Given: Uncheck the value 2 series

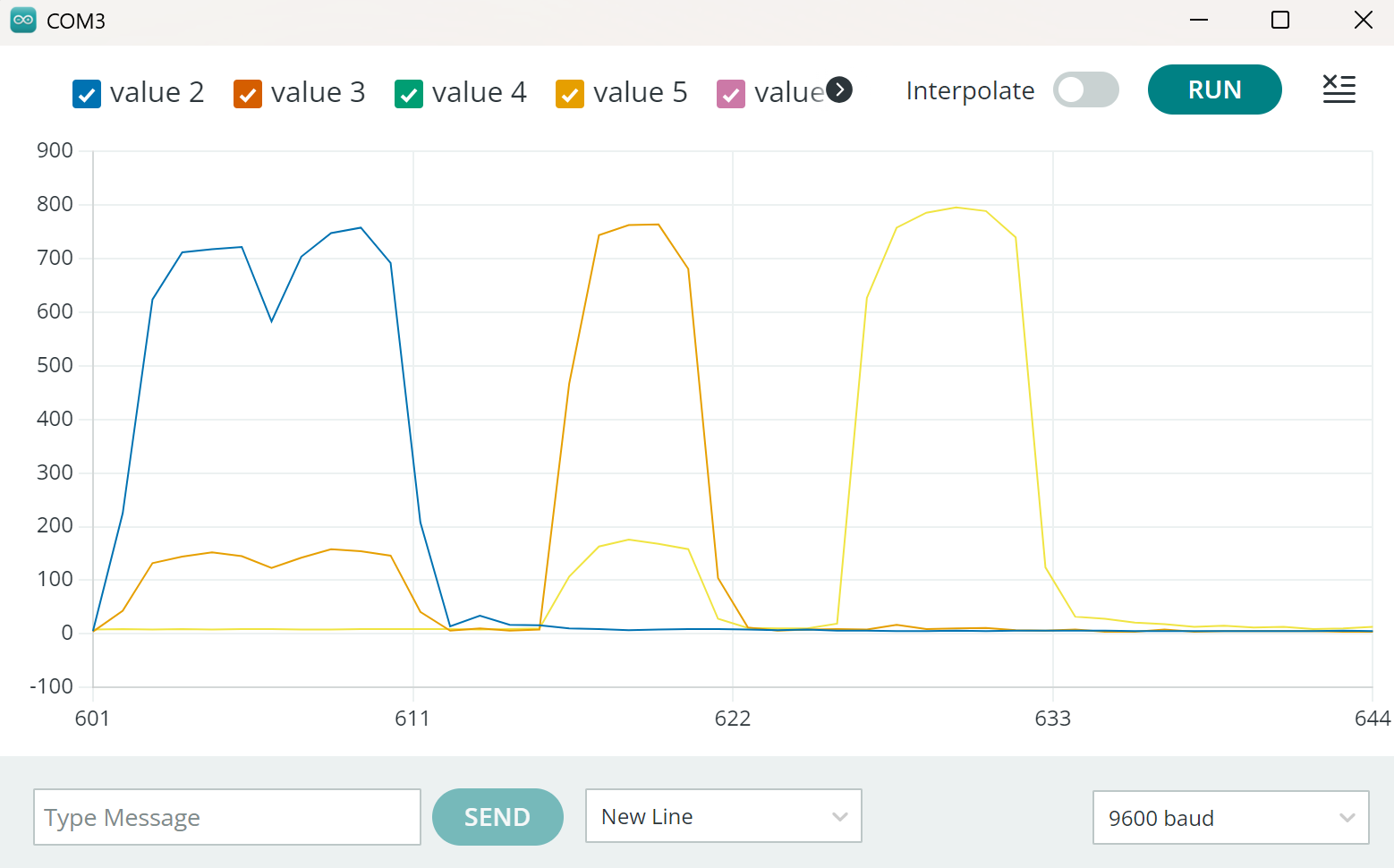Looking at the screenshot, I should point(86,93).
